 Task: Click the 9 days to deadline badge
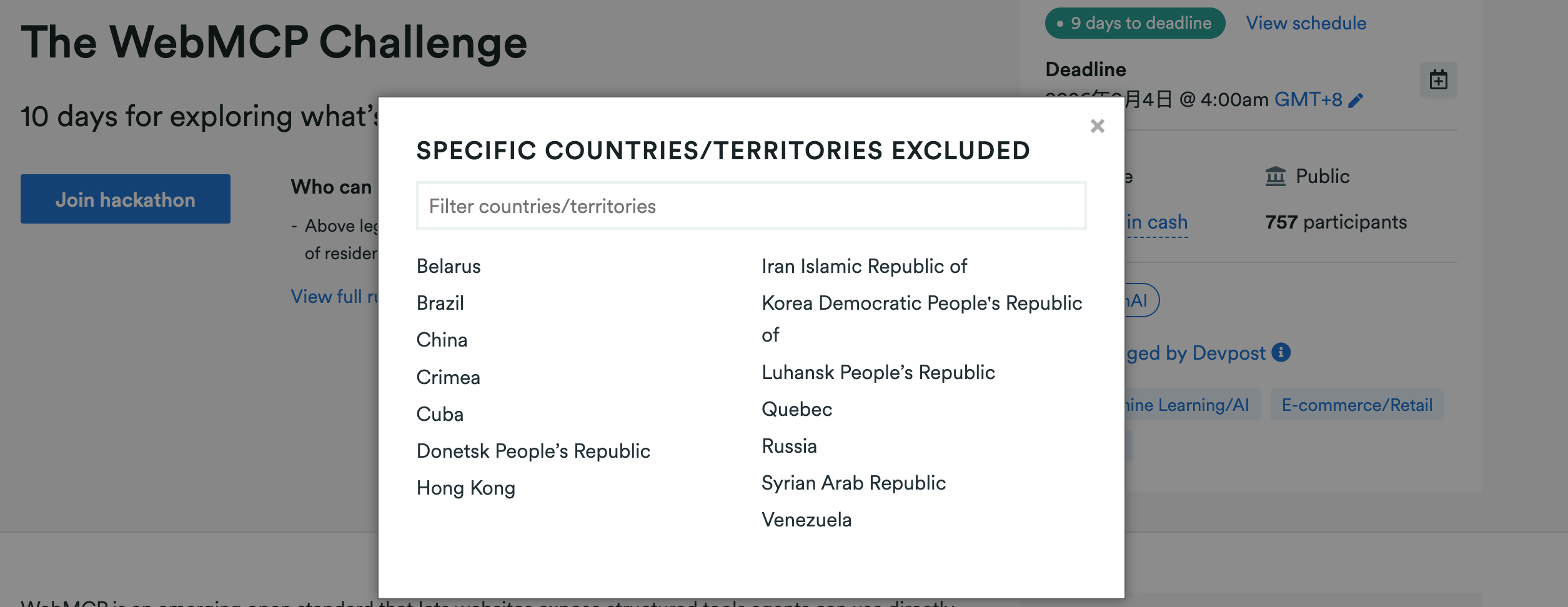click(1134, 23)
